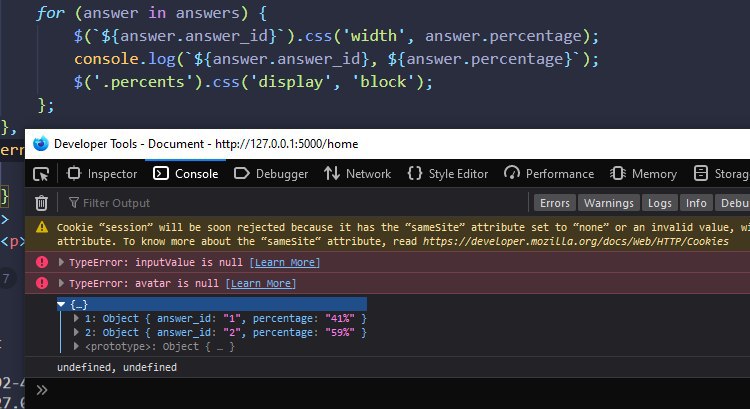Expand object entry 2 with 59%
The width and height of the screenshot is (750, 409).
76,332
